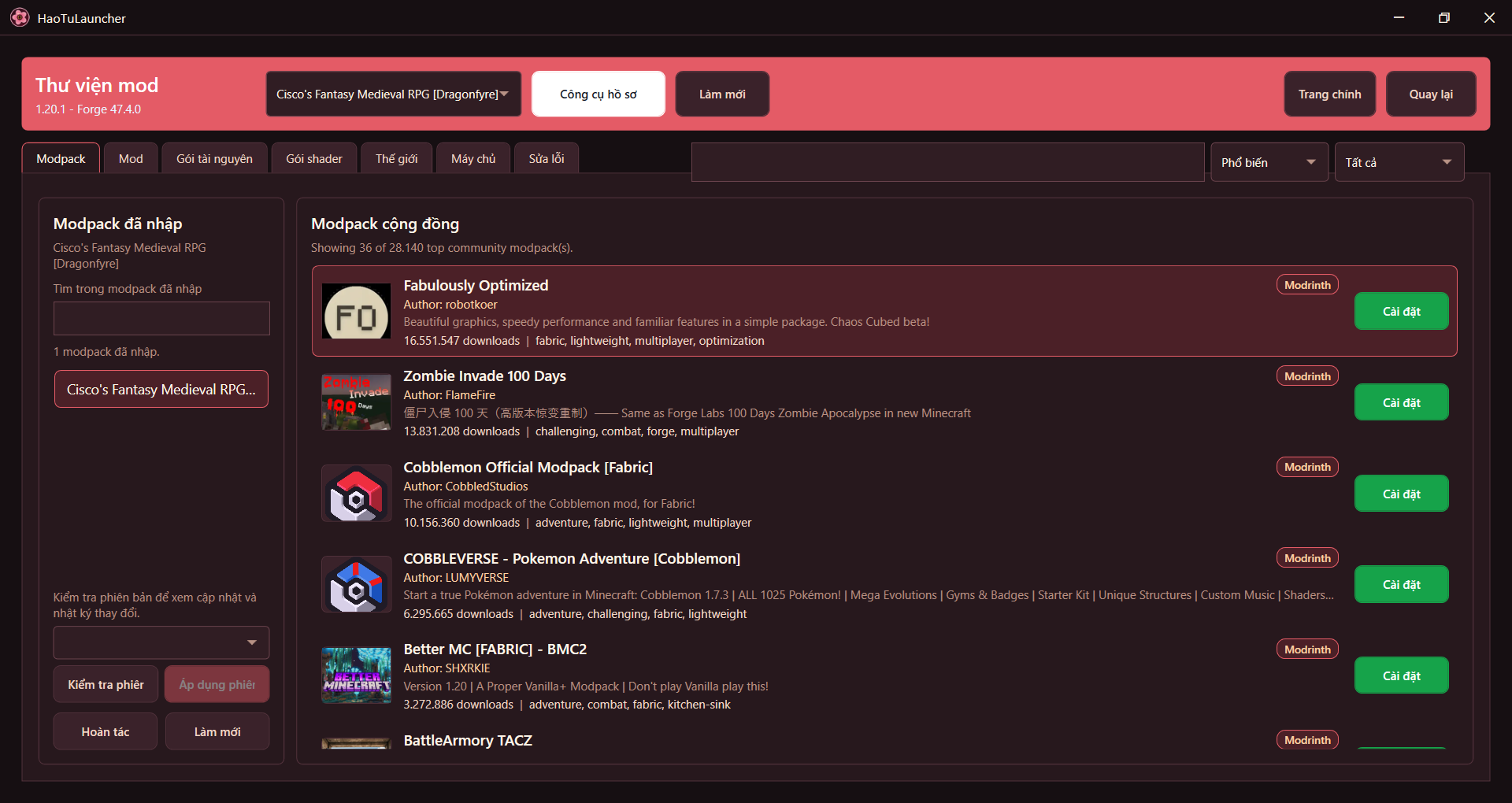Close the HaoTuLauncher window
Screen dimensions: 1512x803
(x=1489, y=17)
